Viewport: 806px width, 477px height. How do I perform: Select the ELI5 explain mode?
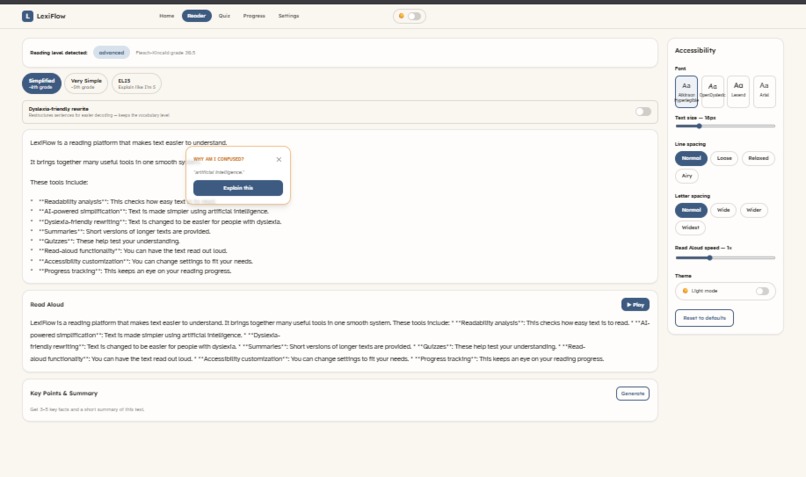136,83
